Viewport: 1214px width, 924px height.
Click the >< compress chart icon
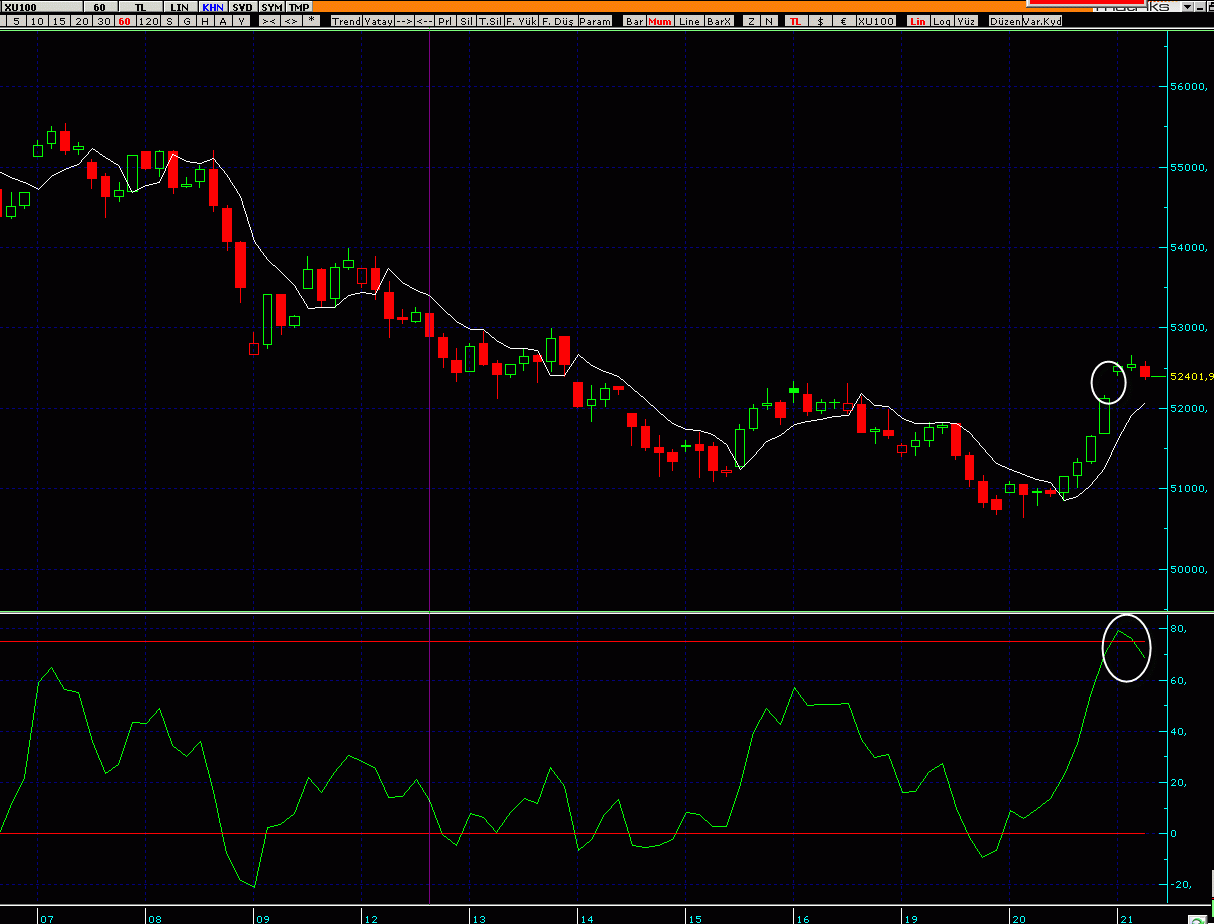pos(269,21)
